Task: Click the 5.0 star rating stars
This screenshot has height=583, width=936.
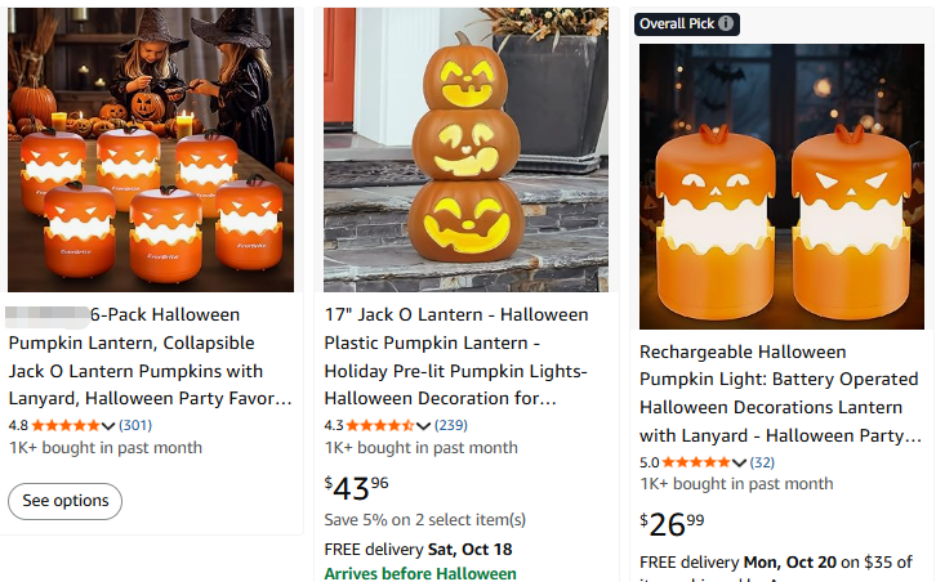Action: pyautogui.click(x=697, y=463)
